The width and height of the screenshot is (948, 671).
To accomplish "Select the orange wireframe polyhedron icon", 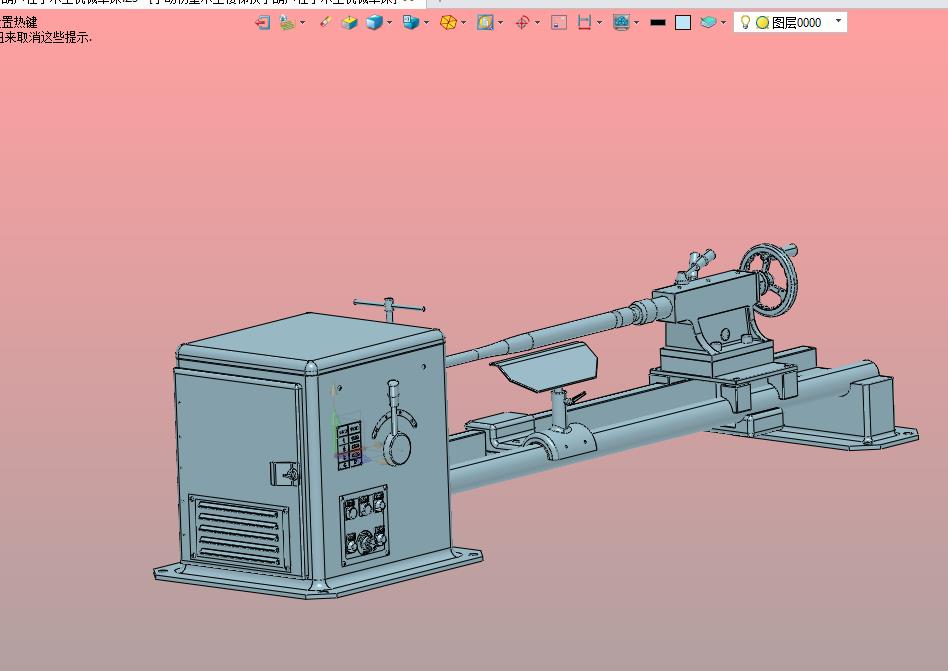I will 448,23.
